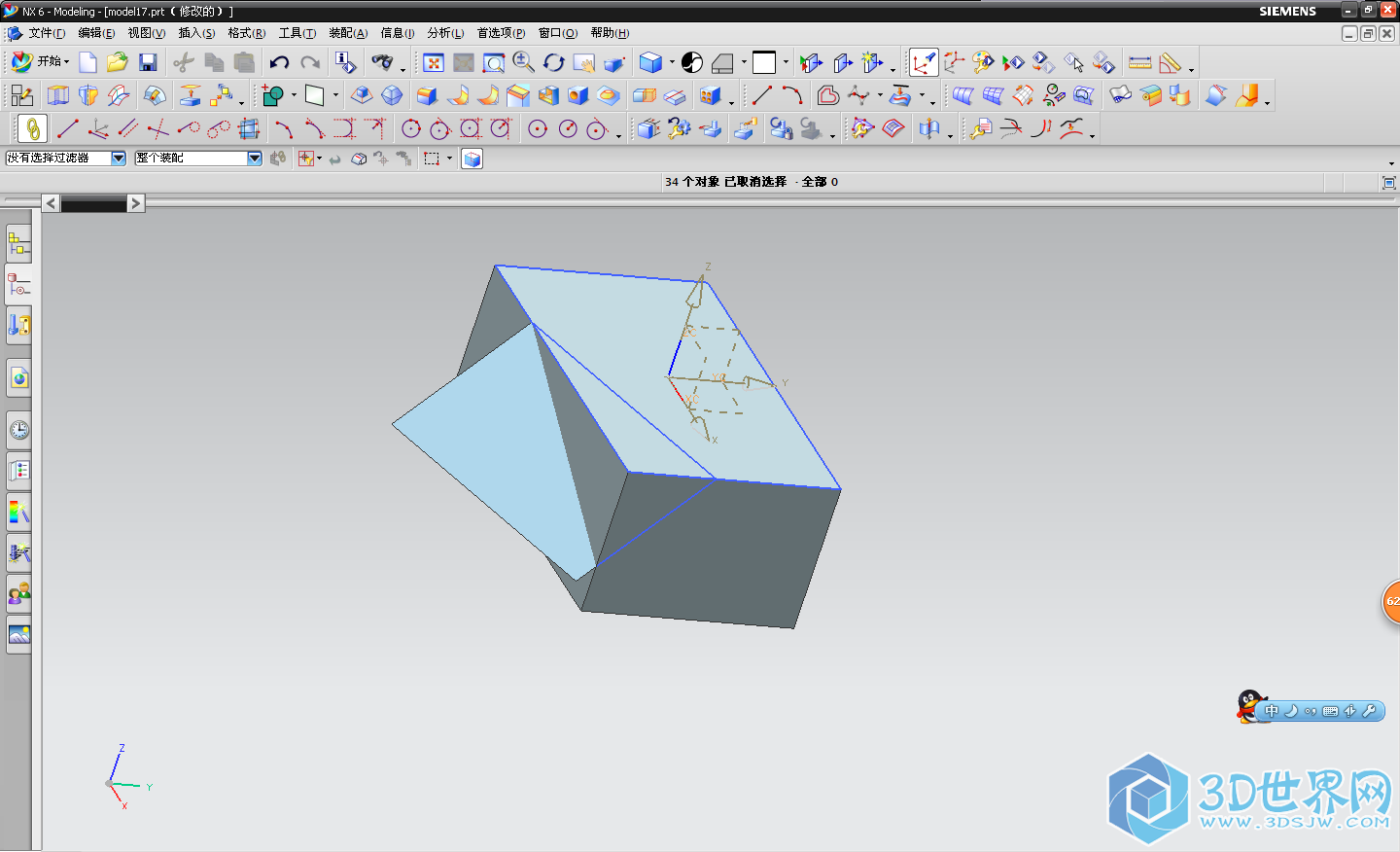
Task: Select the Pan hand icon
Action: [x=584, y=62]
